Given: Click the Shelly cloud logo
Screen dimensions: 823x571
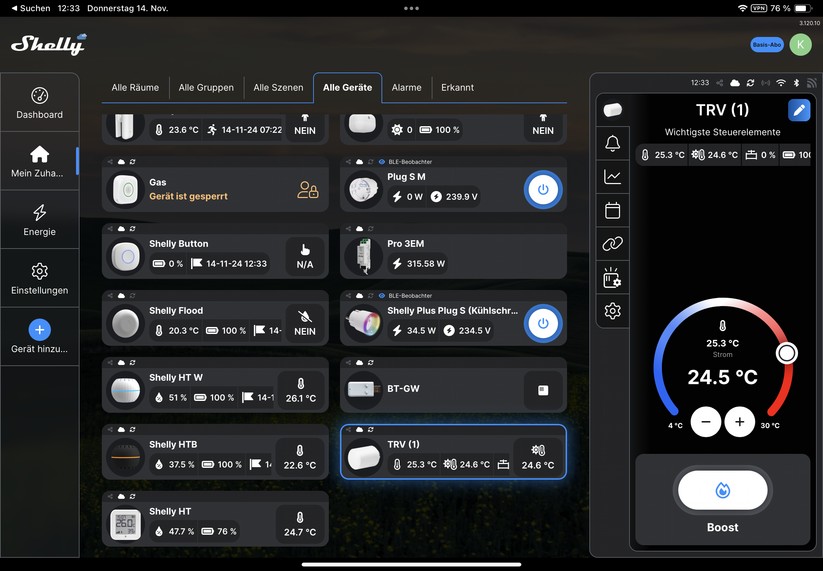Looking at the screenshot, I should click(x=49, y=45).
